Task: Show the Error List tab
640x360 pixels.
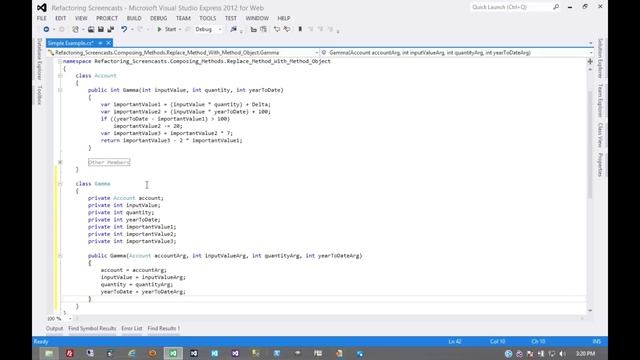Action: 131,328
